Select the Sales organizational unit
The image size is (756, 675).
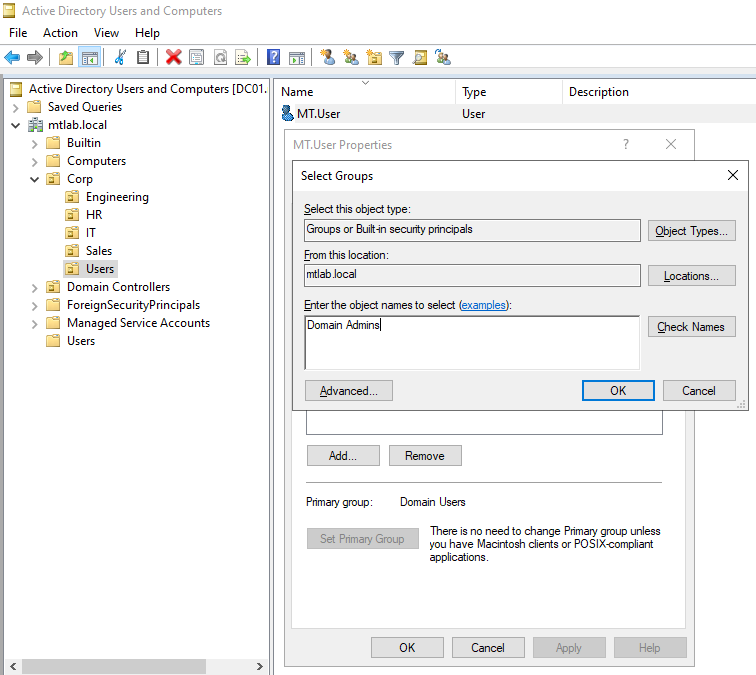click(x=98, y=251)
